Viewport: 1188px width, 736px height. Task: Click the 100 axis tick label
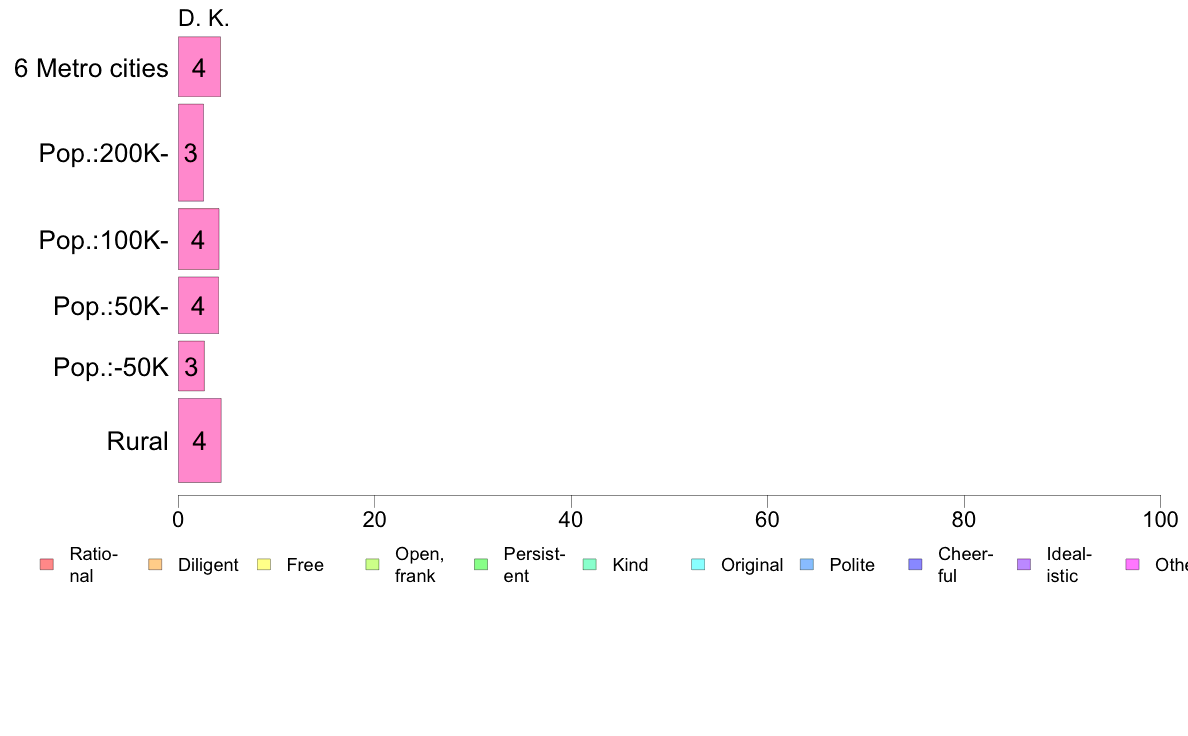click(x=1160, y=519)
